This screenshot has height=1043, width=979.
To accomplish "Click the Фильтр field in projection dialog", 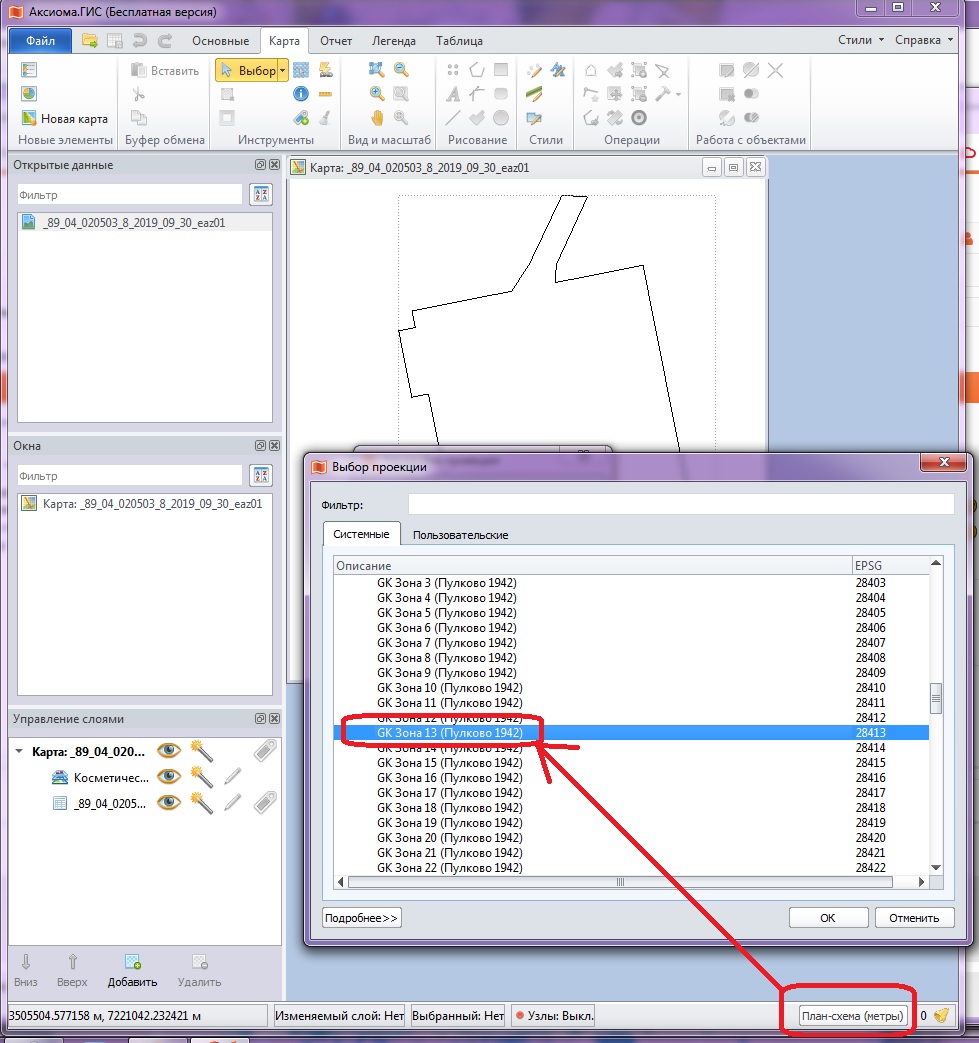I will coord(680,505).
